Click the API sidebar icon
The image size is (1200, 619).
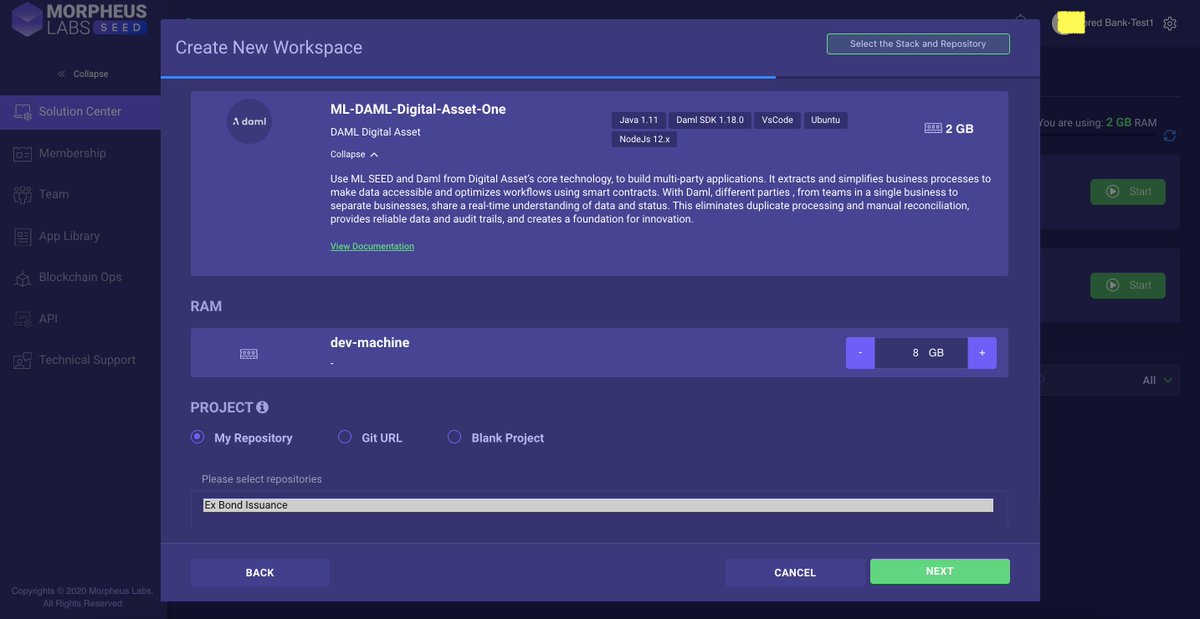[x=22, y=318]
